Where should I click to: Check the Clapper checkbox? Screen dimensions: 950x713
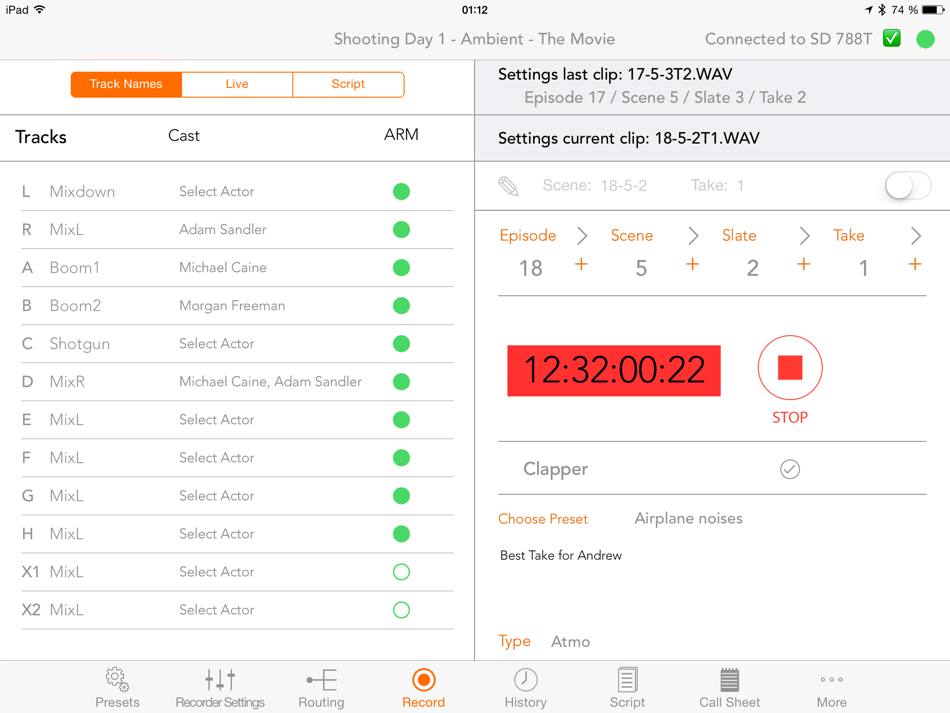tap(789, 469)
